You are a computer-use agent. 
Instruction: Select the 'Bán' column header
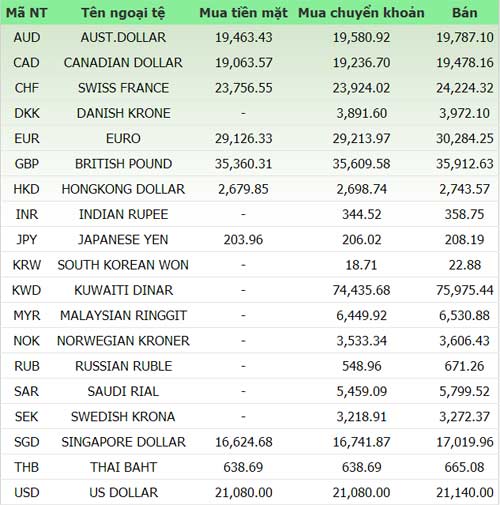(x=465, y=13)
